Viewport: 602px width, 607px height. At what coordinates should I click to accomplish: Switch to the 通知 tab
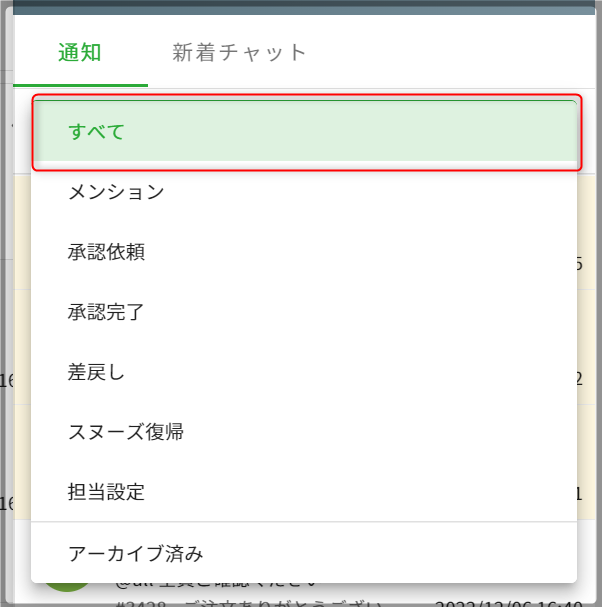pyautogui.click(x=80, y=53)
